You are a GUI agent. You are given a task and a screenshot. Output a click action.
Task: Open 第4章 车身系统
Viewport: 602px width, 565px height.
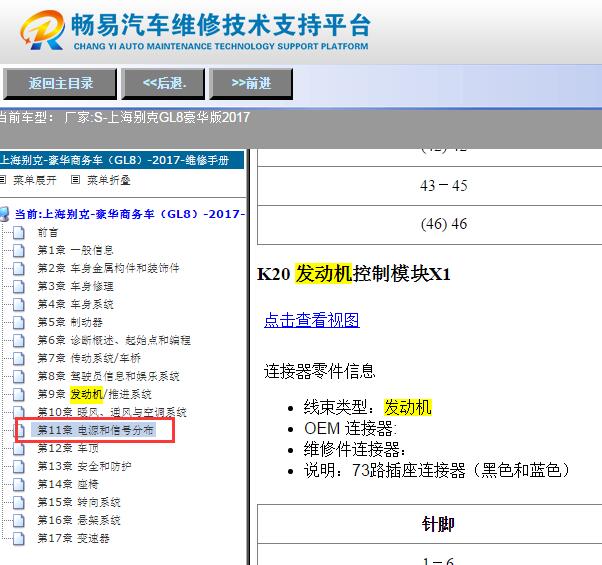point(75,304)
